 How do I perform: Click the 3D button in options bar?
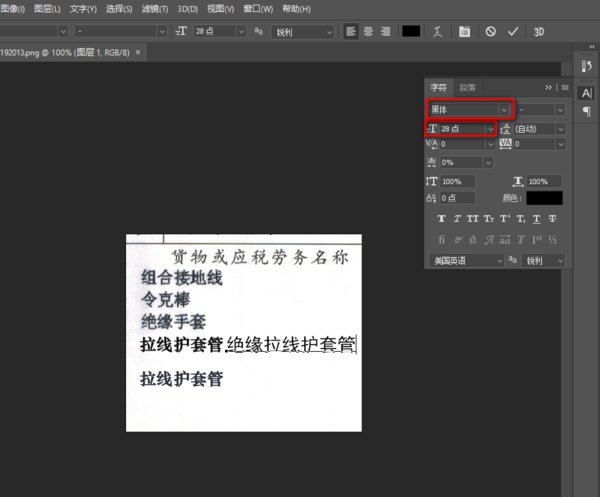tap(539, 31)
